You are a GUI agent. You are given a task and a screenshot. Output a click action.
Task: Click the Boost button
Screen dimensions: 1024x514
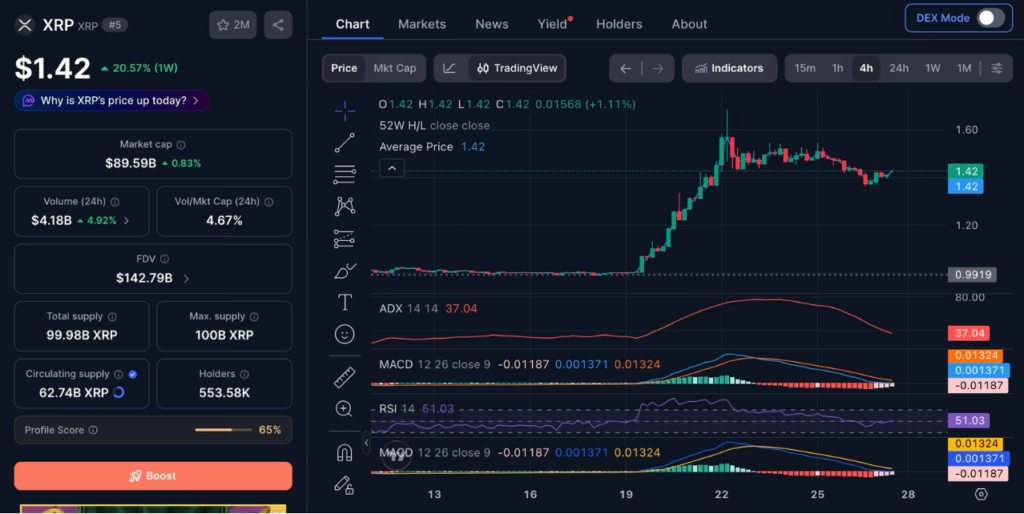click(x=153, y=475)
